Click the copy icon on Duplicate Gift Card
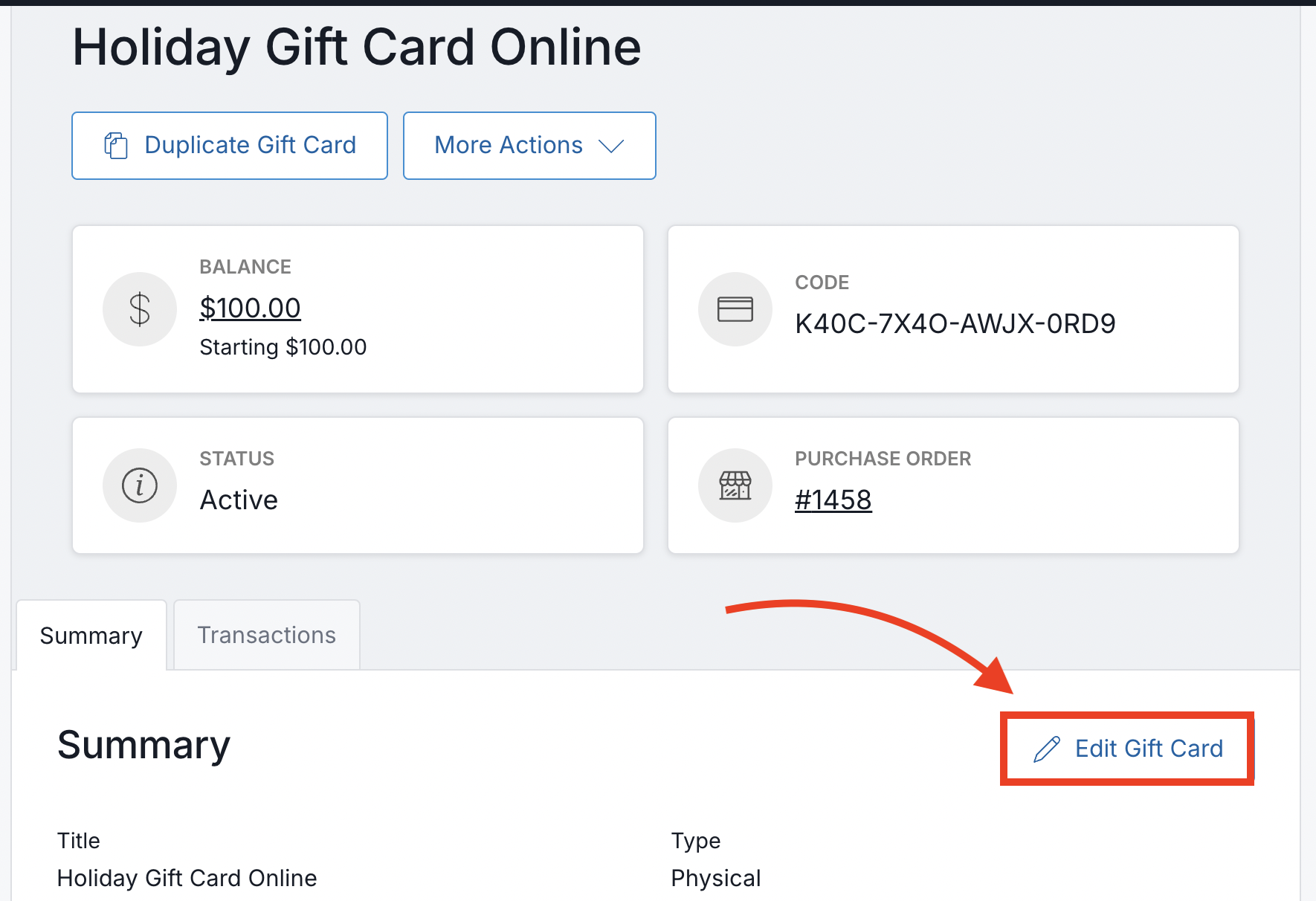The width and height of the screenshot is (1316, 901). (x=115, y=145)
